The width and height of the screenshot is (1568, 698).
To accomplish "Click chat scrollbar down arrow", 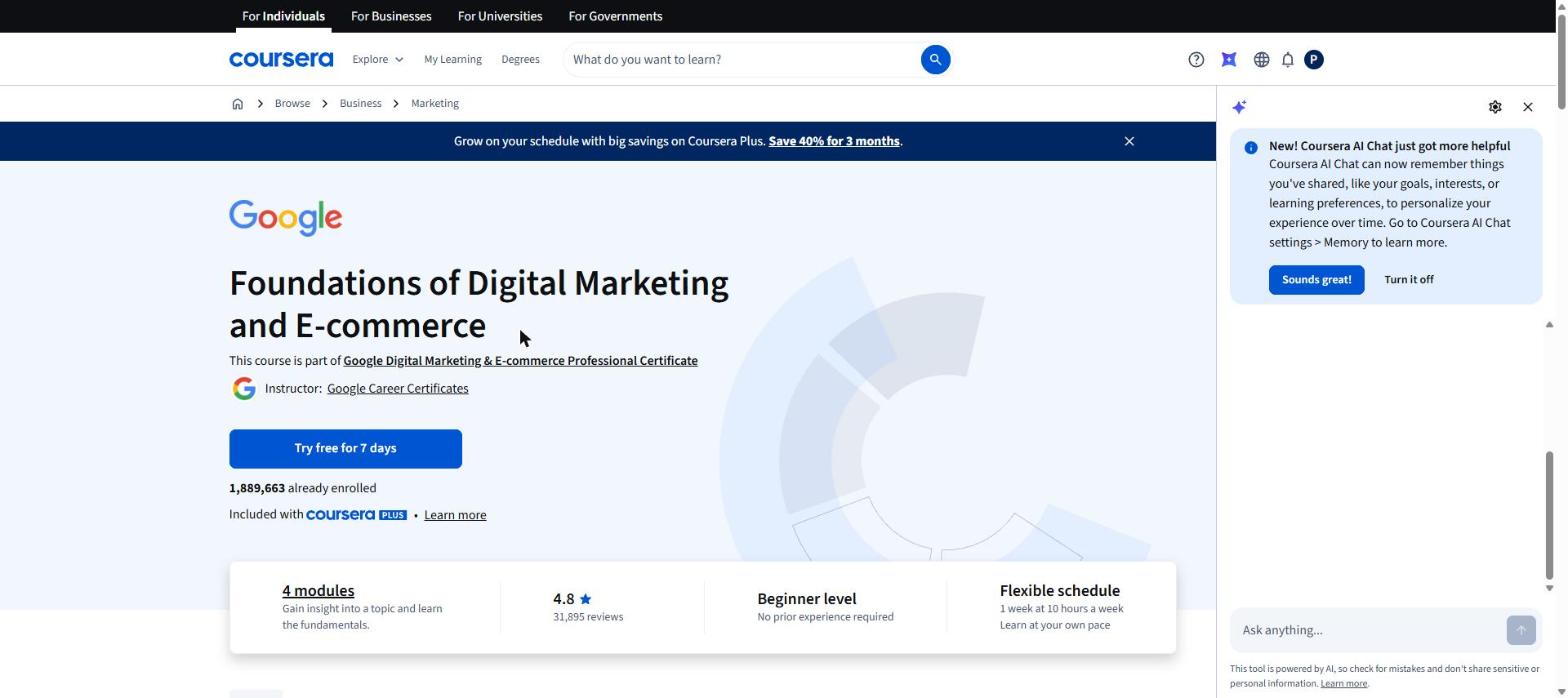I will [1550, 588].
